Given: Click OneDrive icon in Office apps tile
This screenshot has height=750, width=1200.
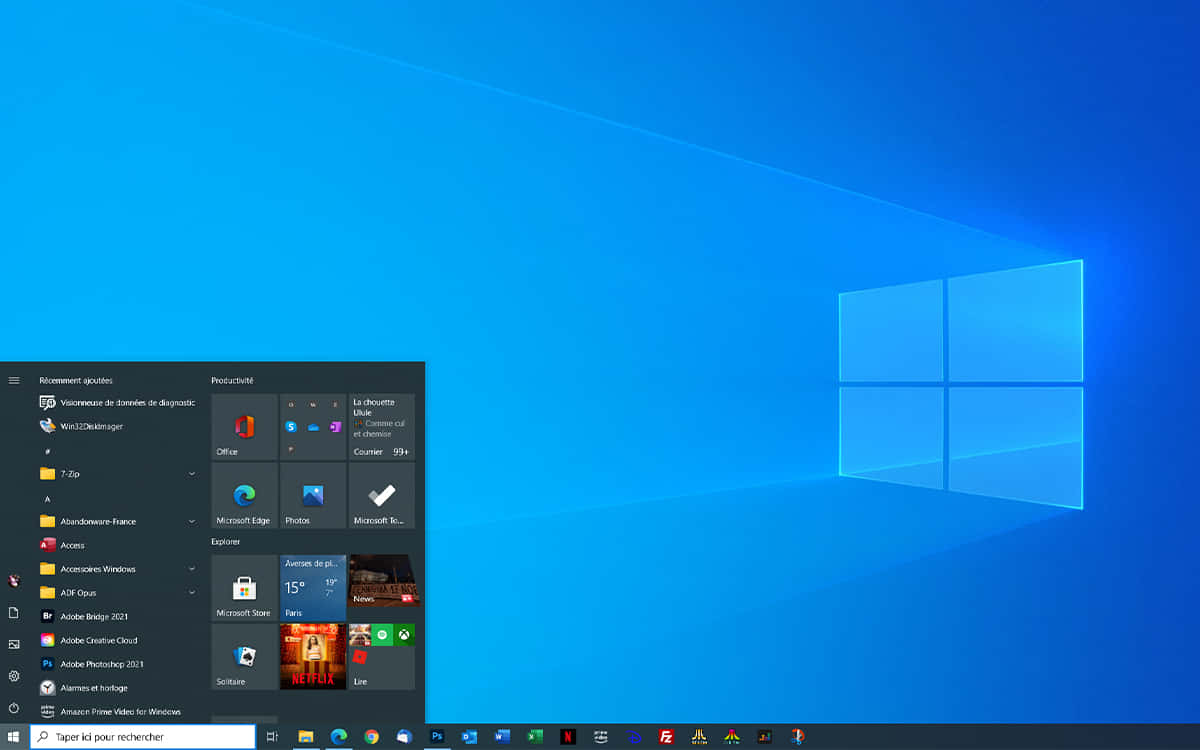Looking at the screenshot, I should [x=313, y=426].
